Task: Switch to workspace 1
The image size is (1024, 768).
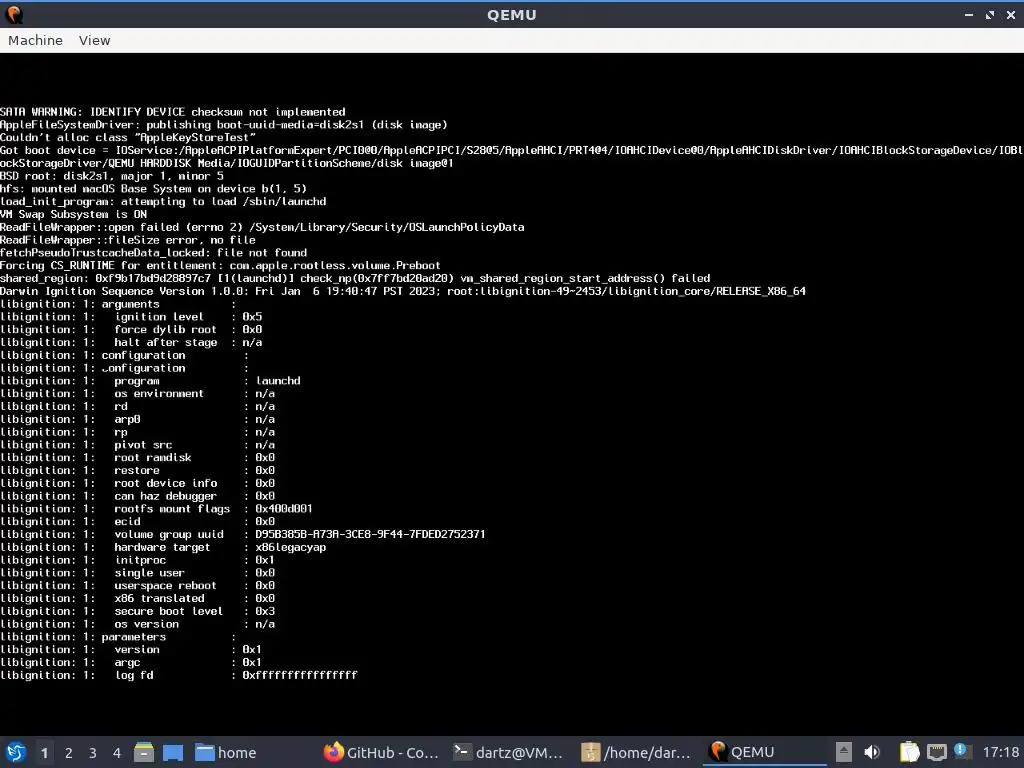Action: point(44,753)
